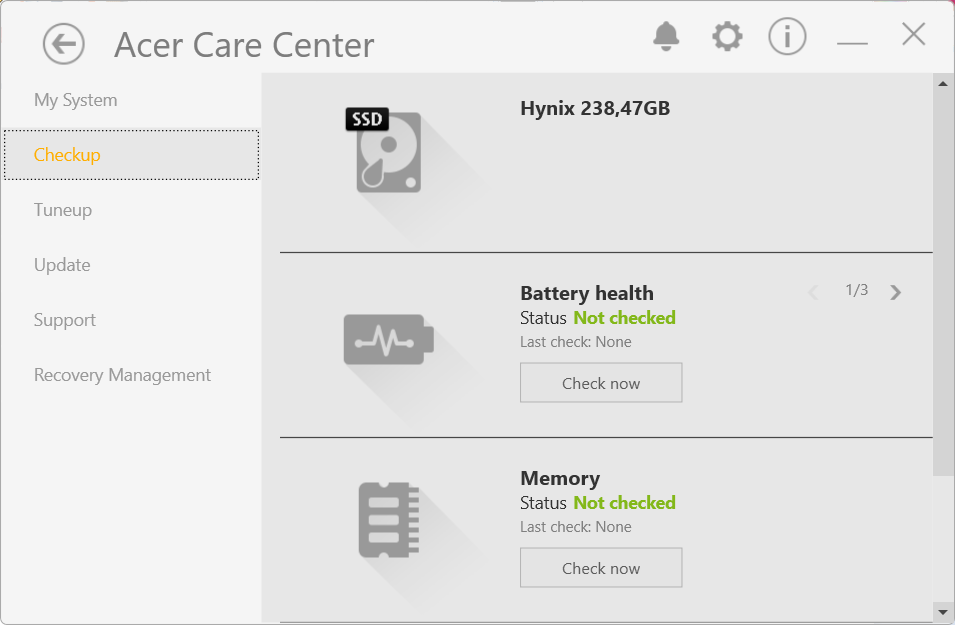The image size is (955, 625).
Task: Go to previous page chevron
Action: pyautogui.click(x=813, y=292)
